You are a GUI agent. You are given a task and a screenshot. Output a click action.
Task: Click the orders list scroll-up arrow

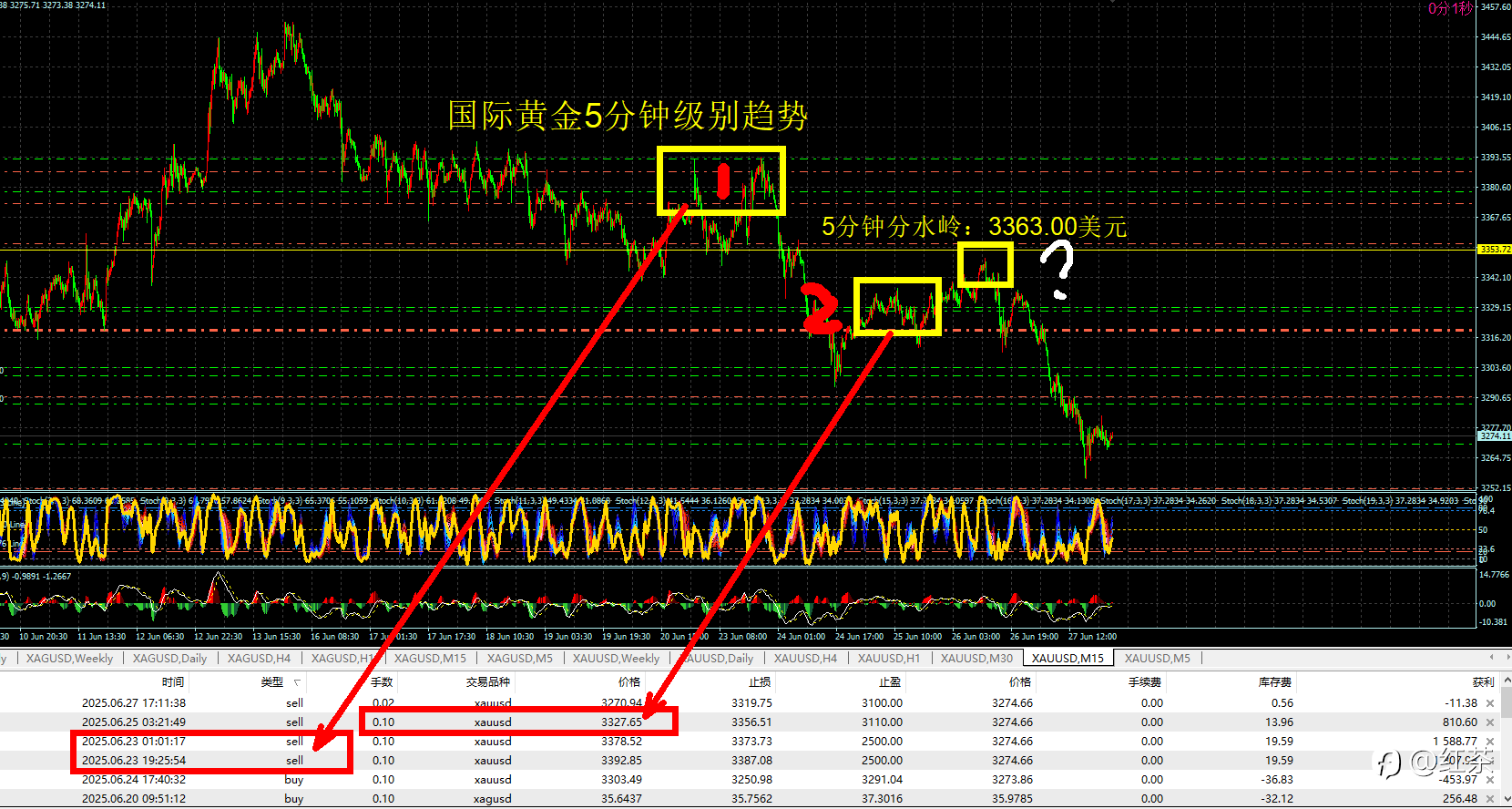point(1506,681)
